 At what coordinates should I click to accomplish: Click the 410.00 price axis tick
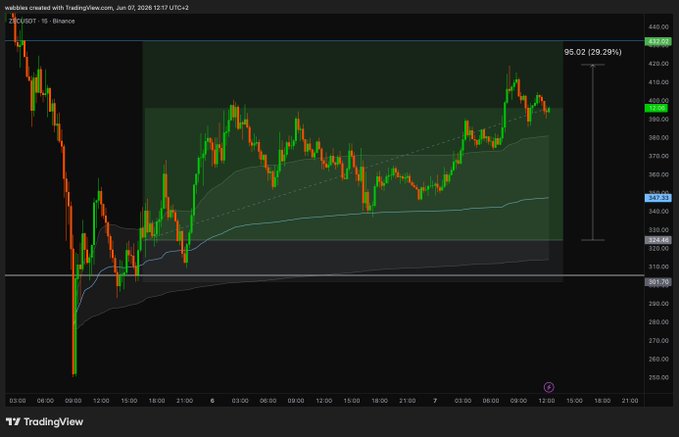point(658,82)
